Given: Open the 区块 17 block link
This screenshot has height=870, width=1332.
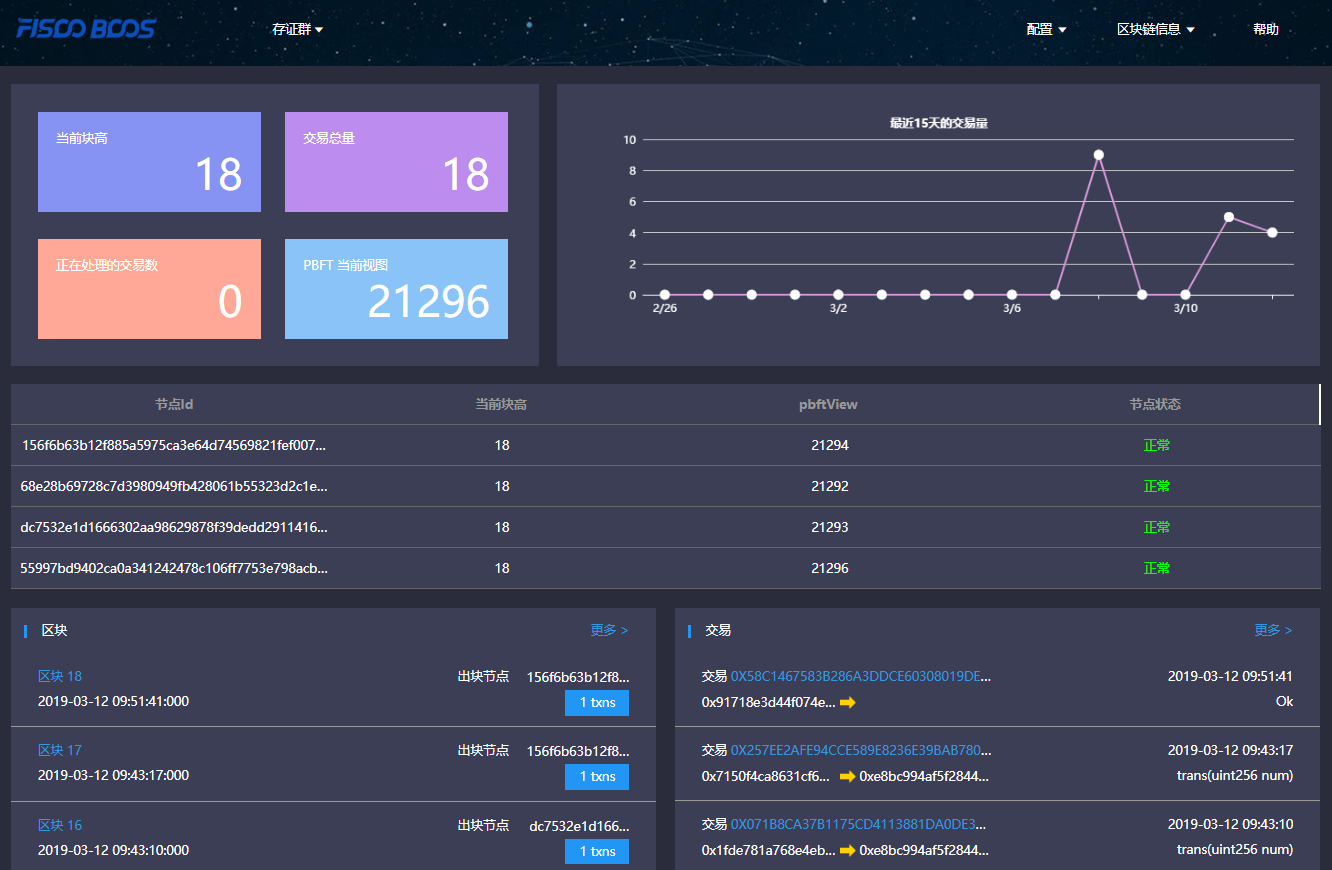Looking at the screenshot, I should [60, 750].
